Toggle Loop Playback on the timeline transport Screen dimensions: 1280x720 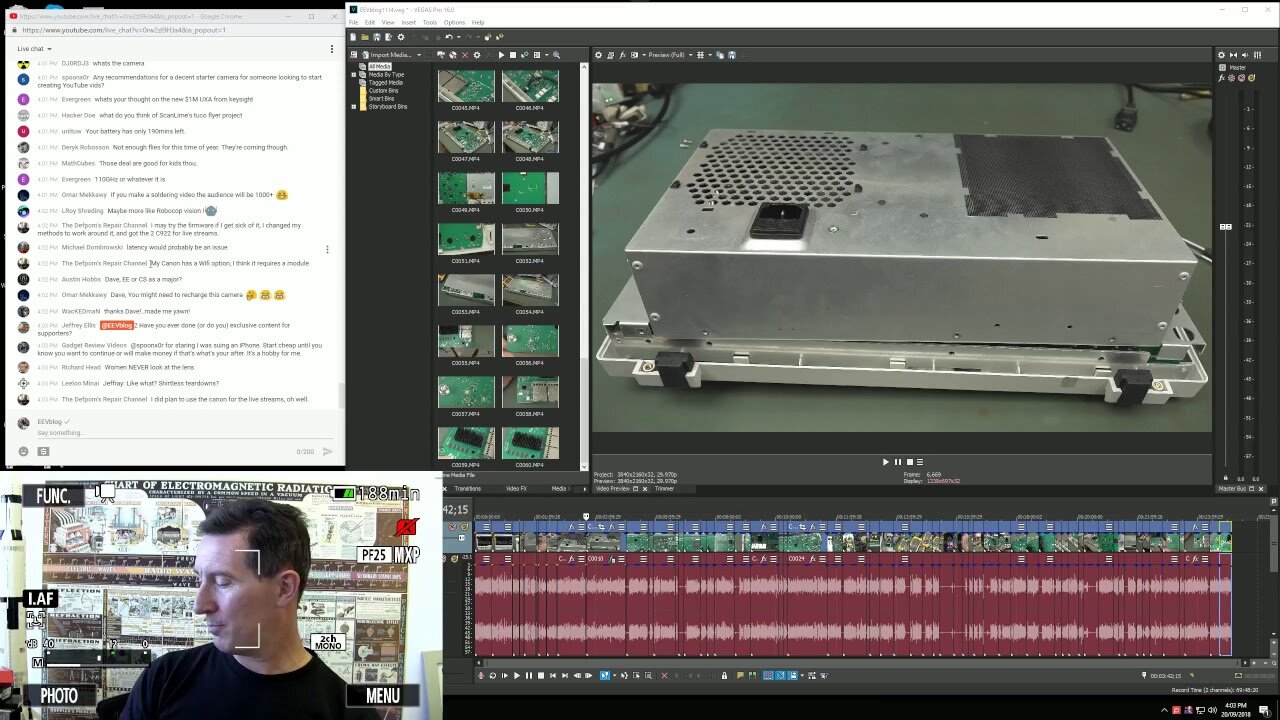pyautogui.click(x=492, y=675)
